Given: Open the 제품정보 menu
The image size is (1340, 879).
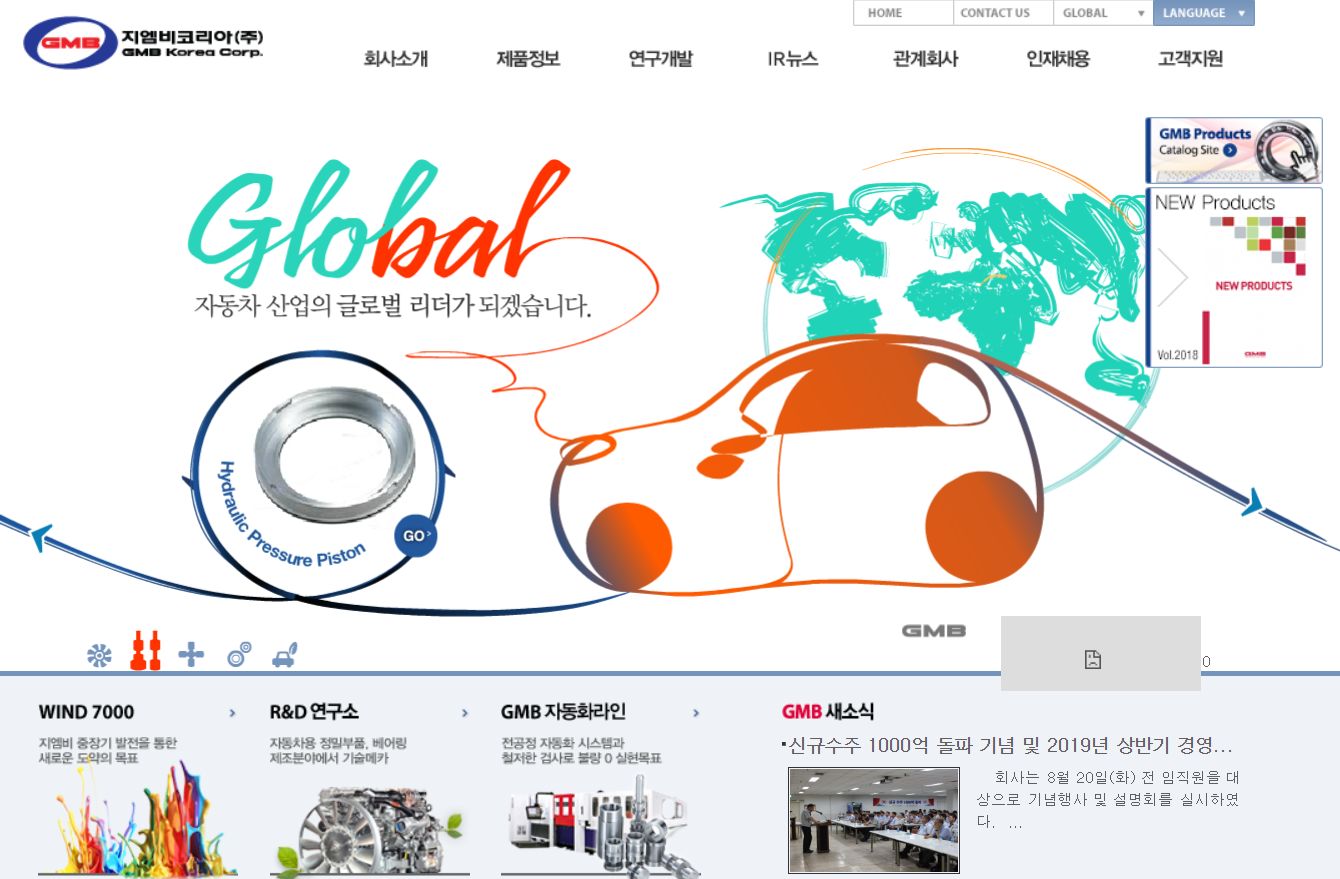Looking at the screenshot, I should tap(528, 58).
